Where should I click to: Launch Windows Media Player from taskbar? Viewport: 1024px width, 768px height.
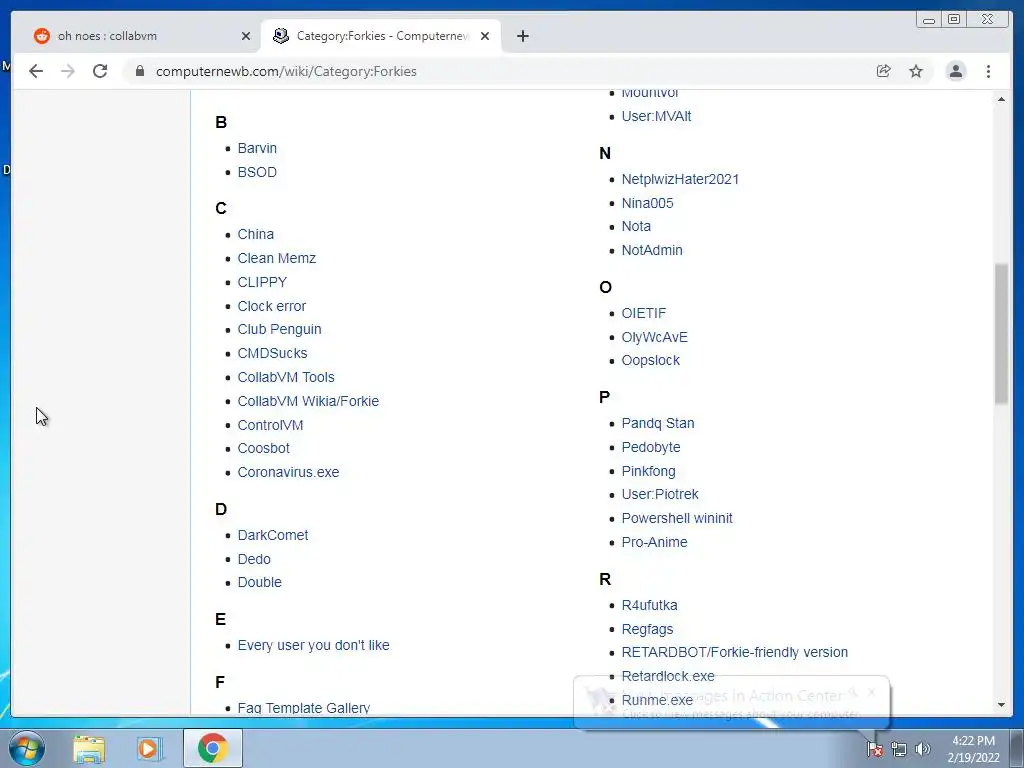[149, 748]
